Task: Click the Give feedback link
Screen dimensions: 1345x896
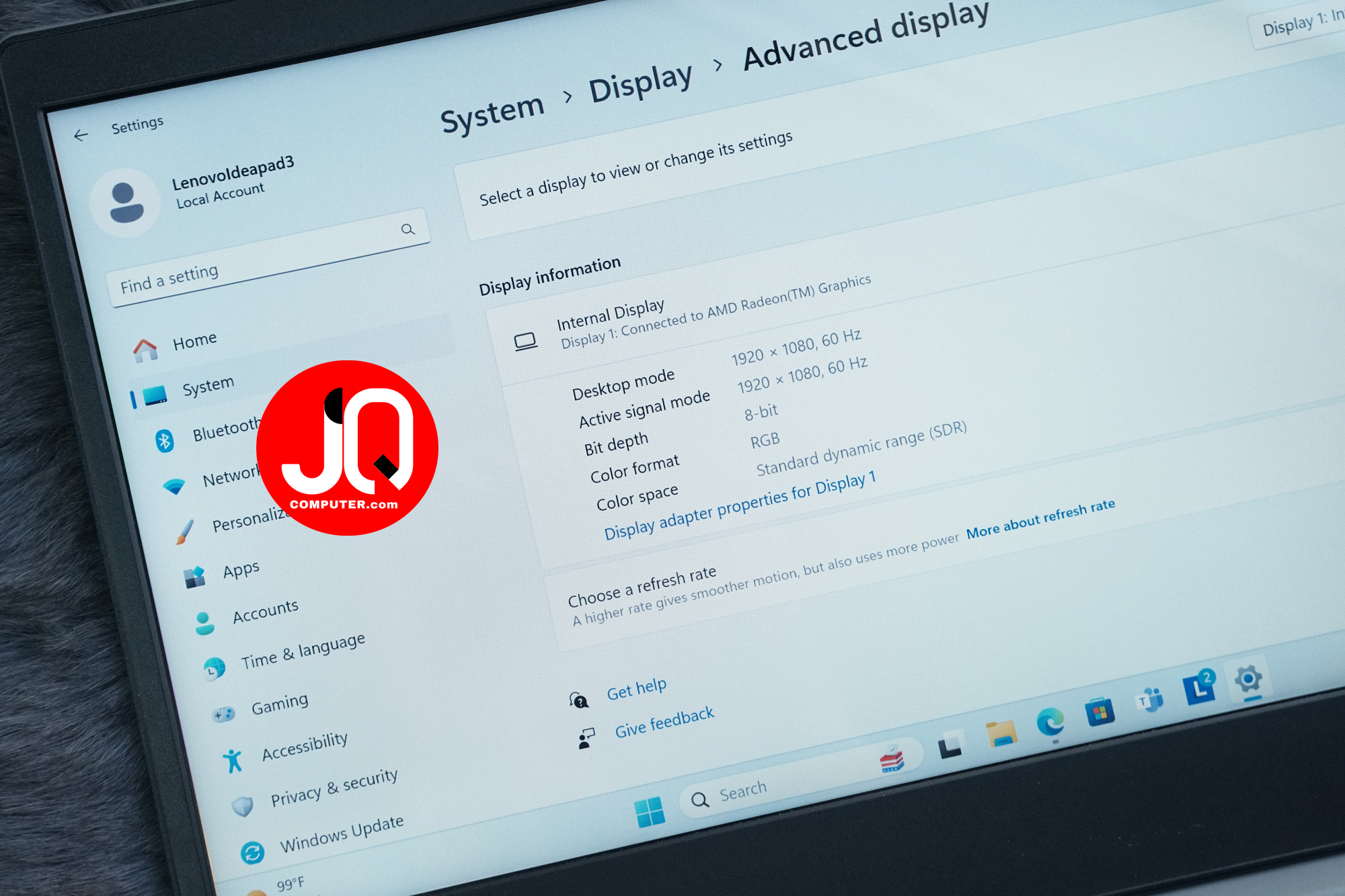Action: (x=664, y=721)
